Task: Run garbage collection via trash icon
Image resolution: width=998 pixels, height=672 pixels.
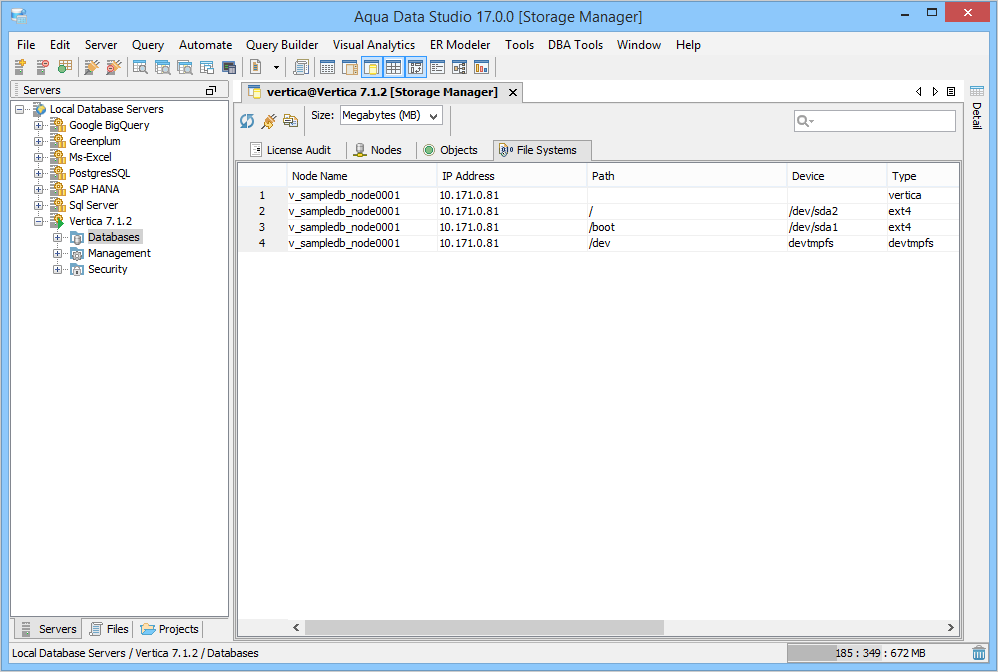Action: (x=979, y=653)
